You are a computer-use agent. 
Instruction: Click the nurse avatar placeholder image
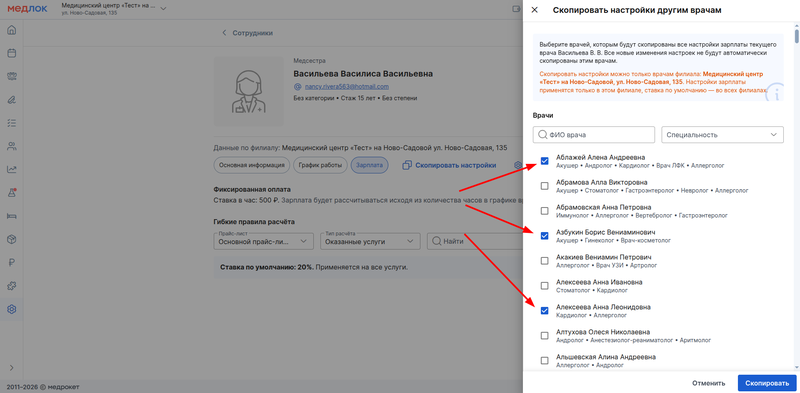pos(248,92)
